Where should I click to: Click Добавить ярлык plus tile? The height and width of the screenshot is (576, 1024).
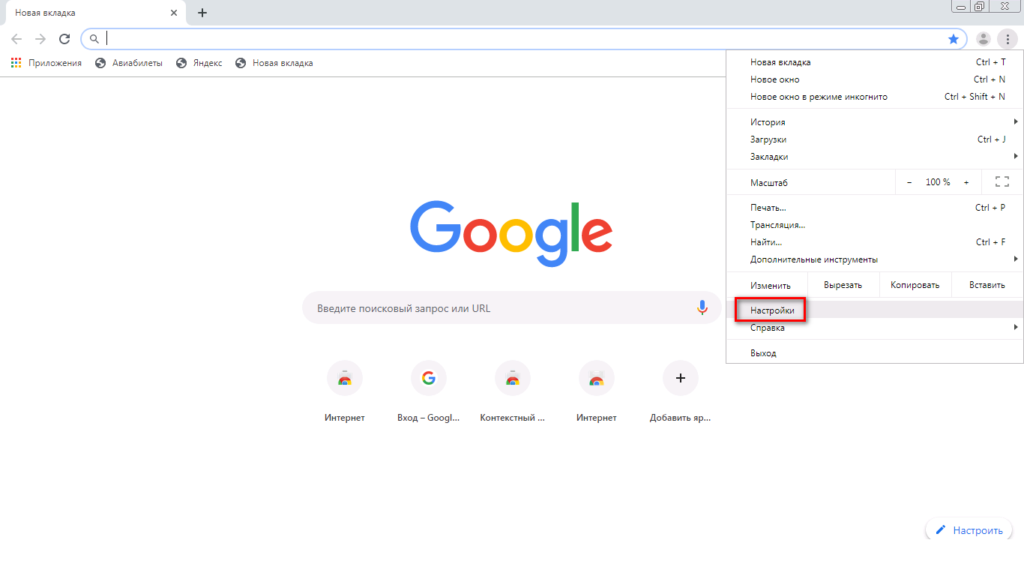pyautogui.click(x=680, y=392)
